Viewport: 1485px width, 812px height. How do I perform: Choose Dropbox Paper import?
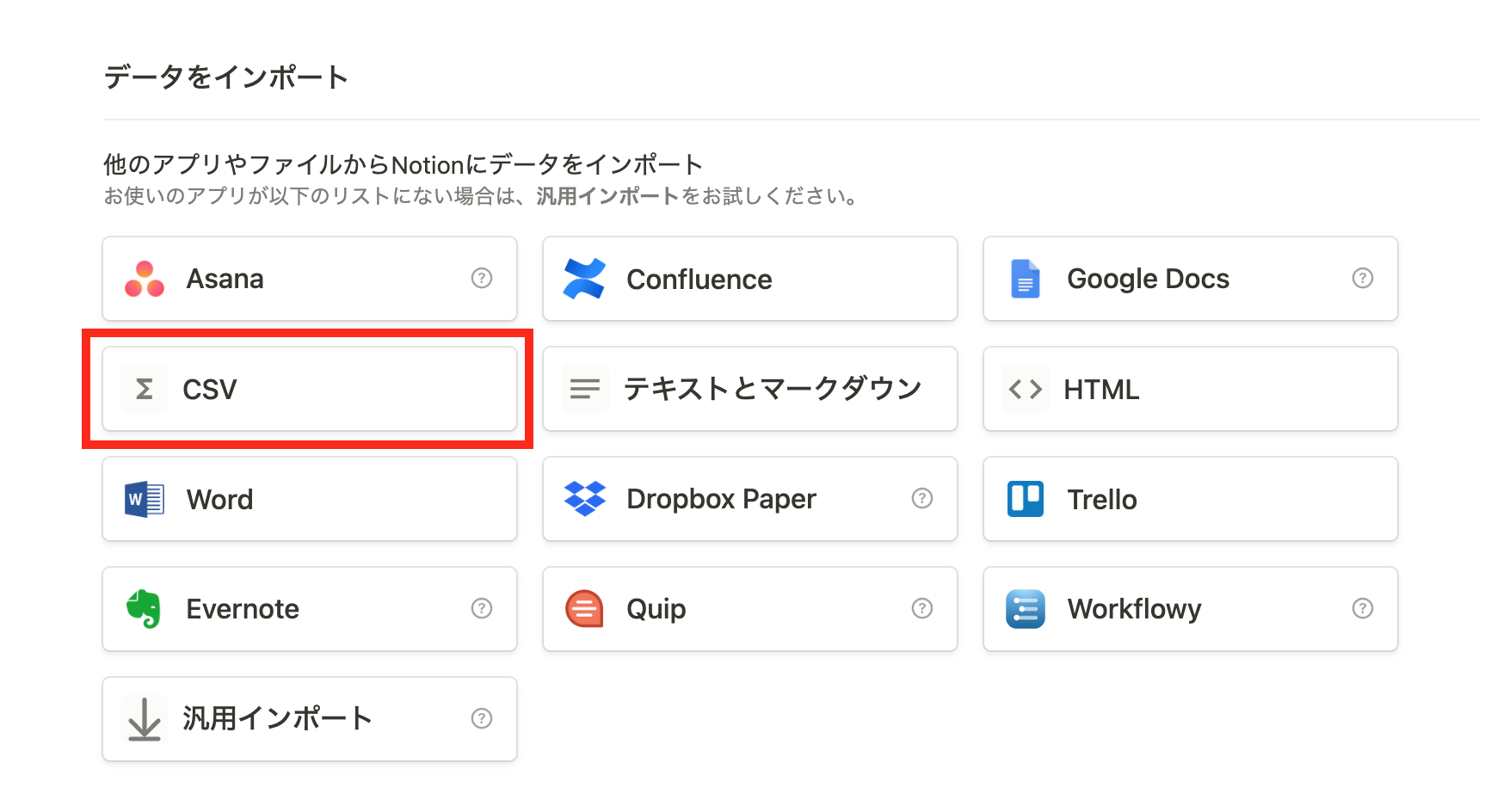tap(750, 499)
